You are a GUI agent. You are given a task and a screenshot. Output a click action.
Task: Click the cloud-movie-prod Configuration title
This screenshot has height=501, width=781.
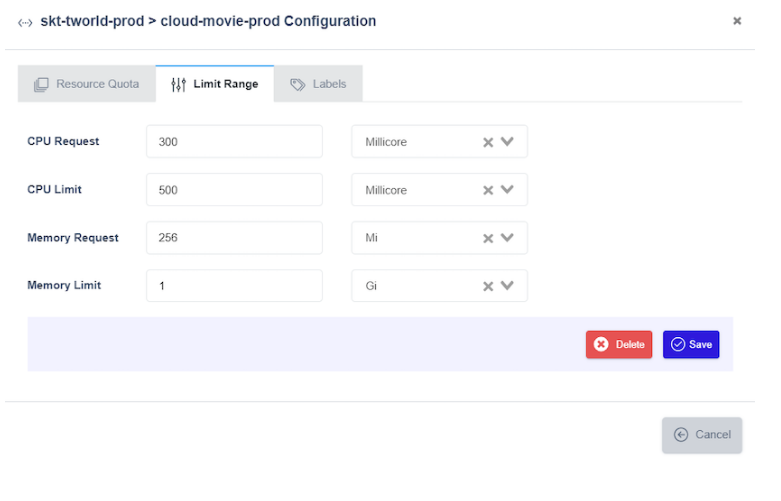pyautogui.click(x=268, y=21)
